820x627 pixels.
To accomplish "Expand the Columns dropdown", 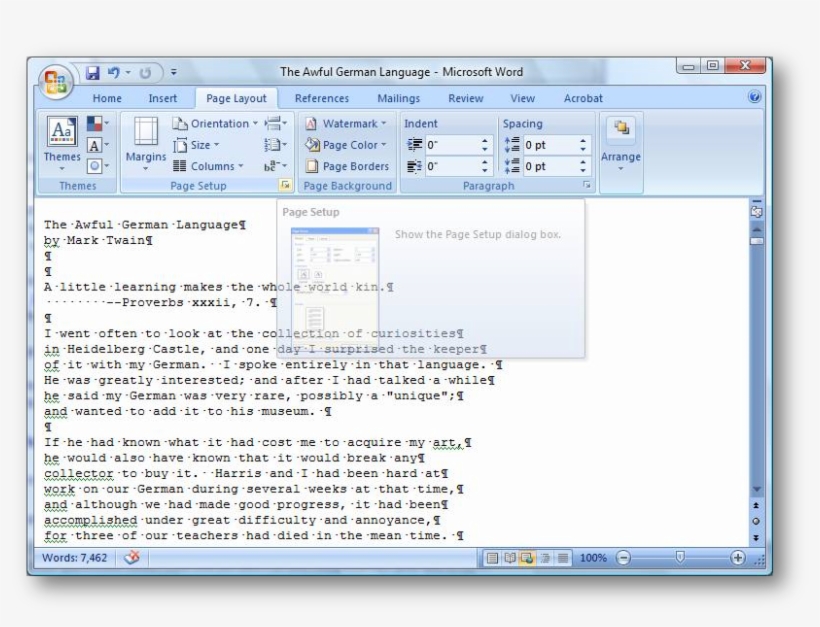I will [209, 166].
